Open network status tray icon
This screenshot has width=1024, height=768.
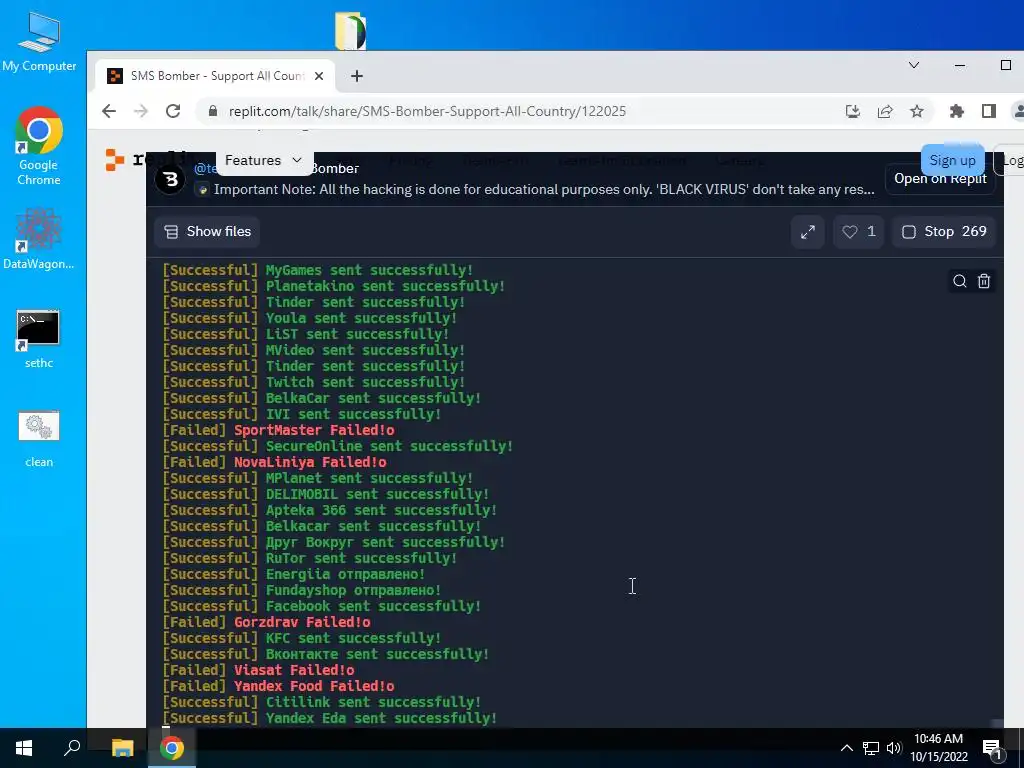click(x=871, y=748)
